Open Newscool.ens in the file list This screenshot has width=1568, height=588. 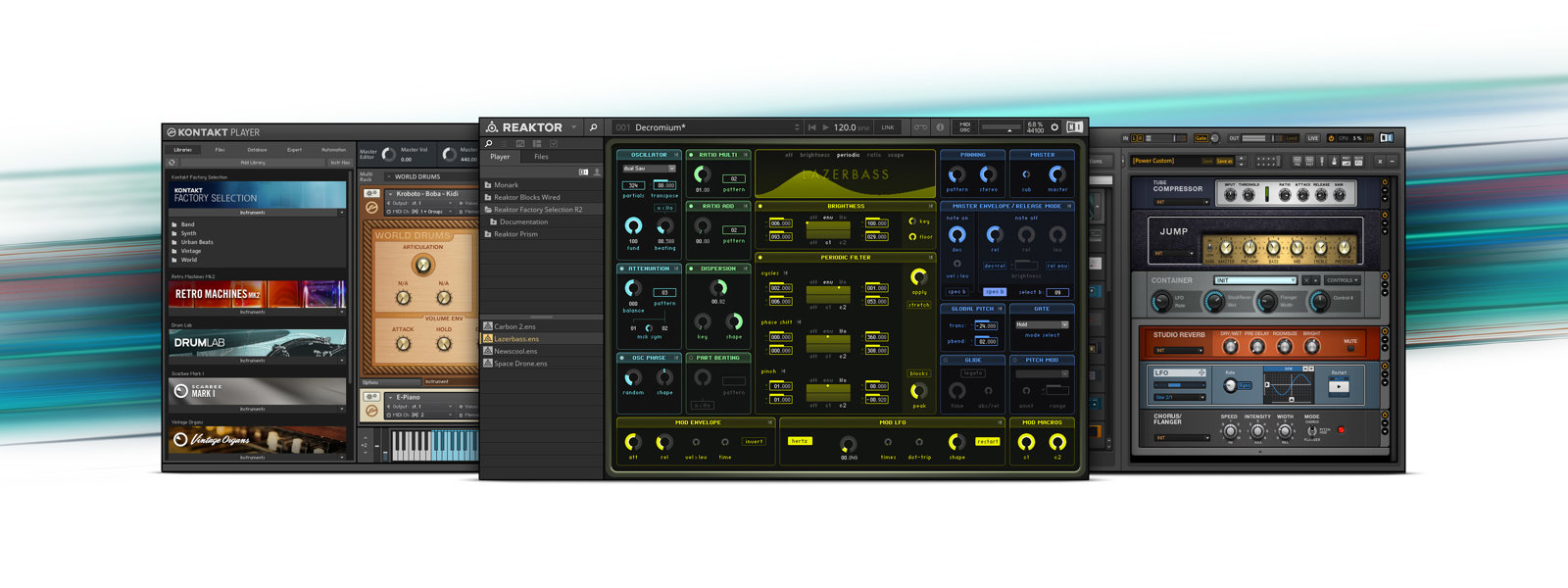(515, 351)
